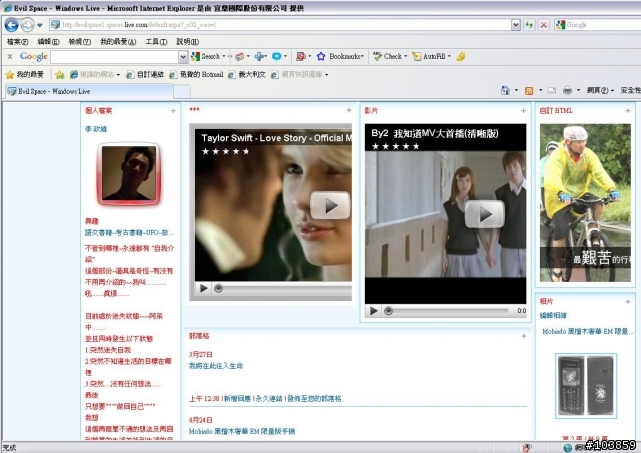Open the 自訂連結 favorites link

(x=145, y=74)
